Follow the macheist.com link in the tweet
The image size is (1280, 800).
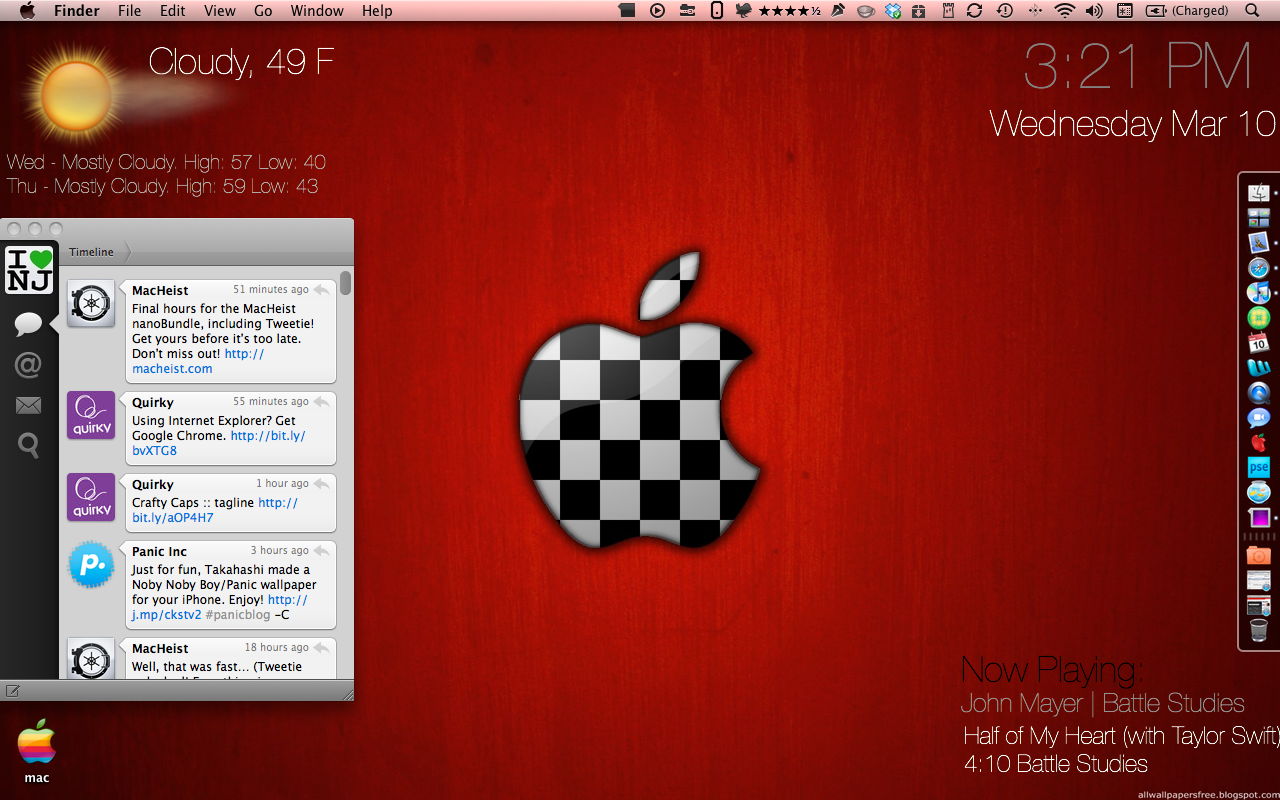(x=172, y=369)
